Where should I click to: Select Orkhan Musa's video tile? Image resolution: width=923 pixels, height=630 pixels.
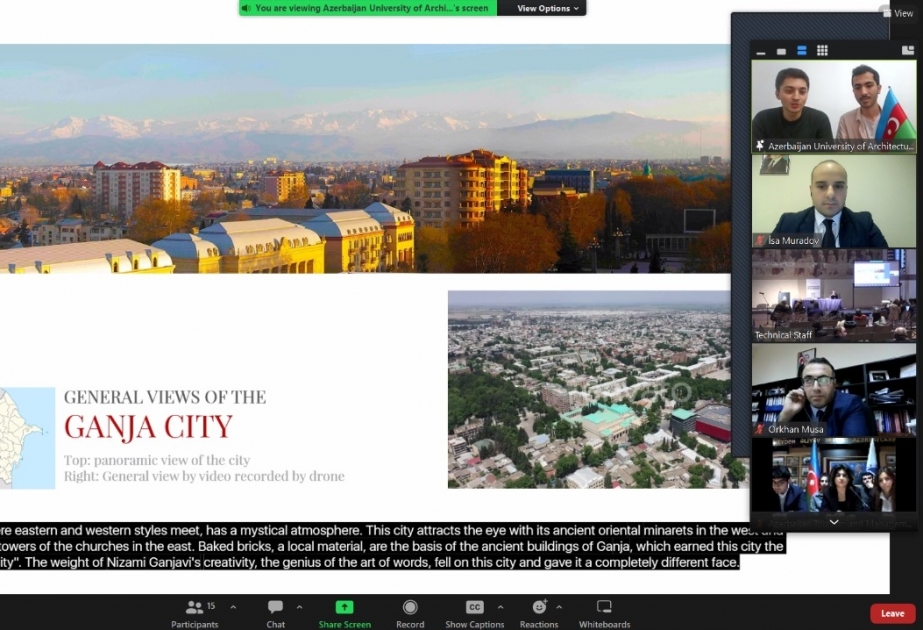click(x=834, y=390)
